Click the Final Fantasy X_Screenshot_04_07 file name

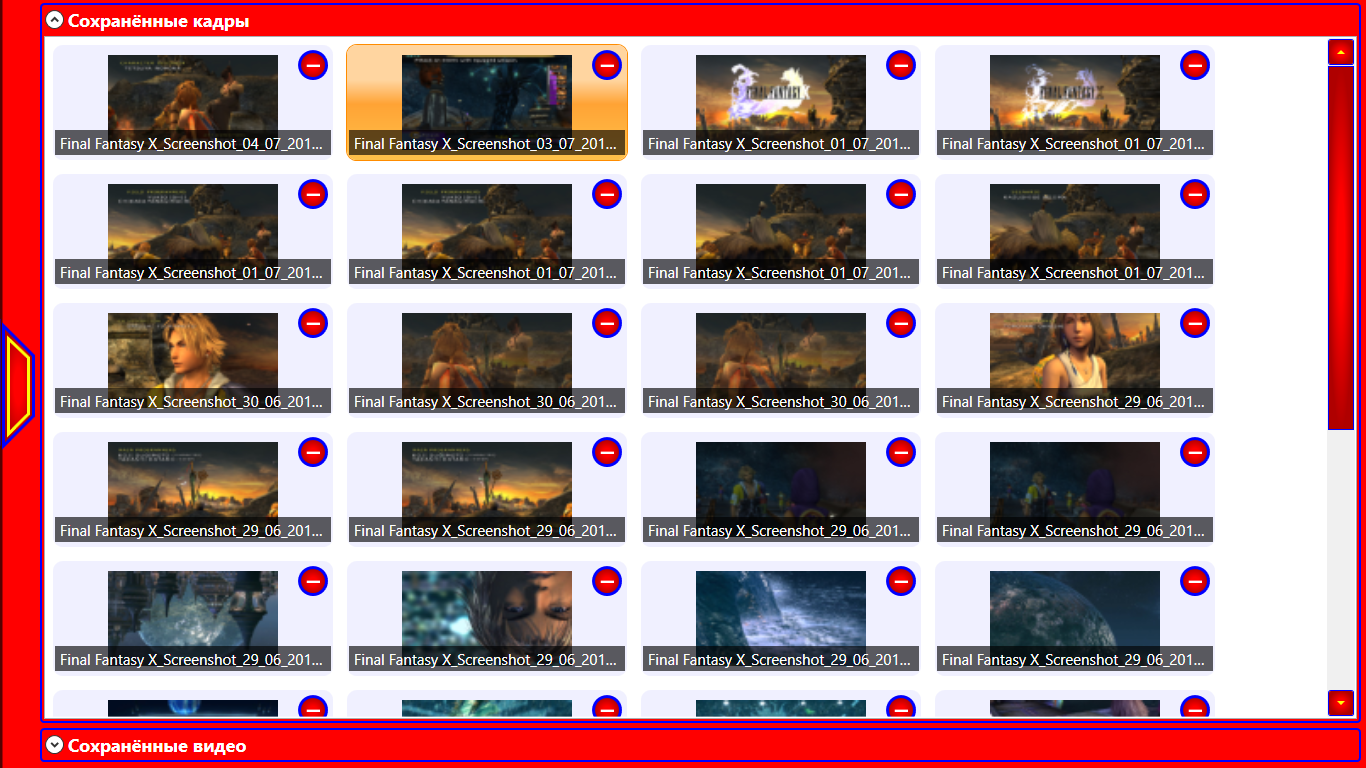coord(193,143)
